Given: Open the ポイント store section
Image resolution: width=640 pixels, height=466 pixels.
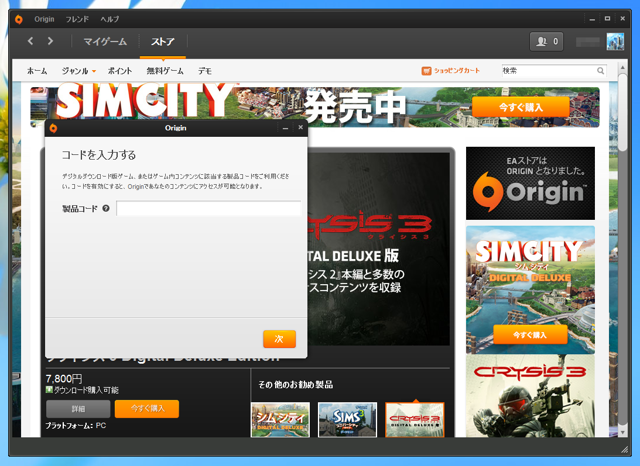Looking at the screenshot, I should (x=120, y=71).
